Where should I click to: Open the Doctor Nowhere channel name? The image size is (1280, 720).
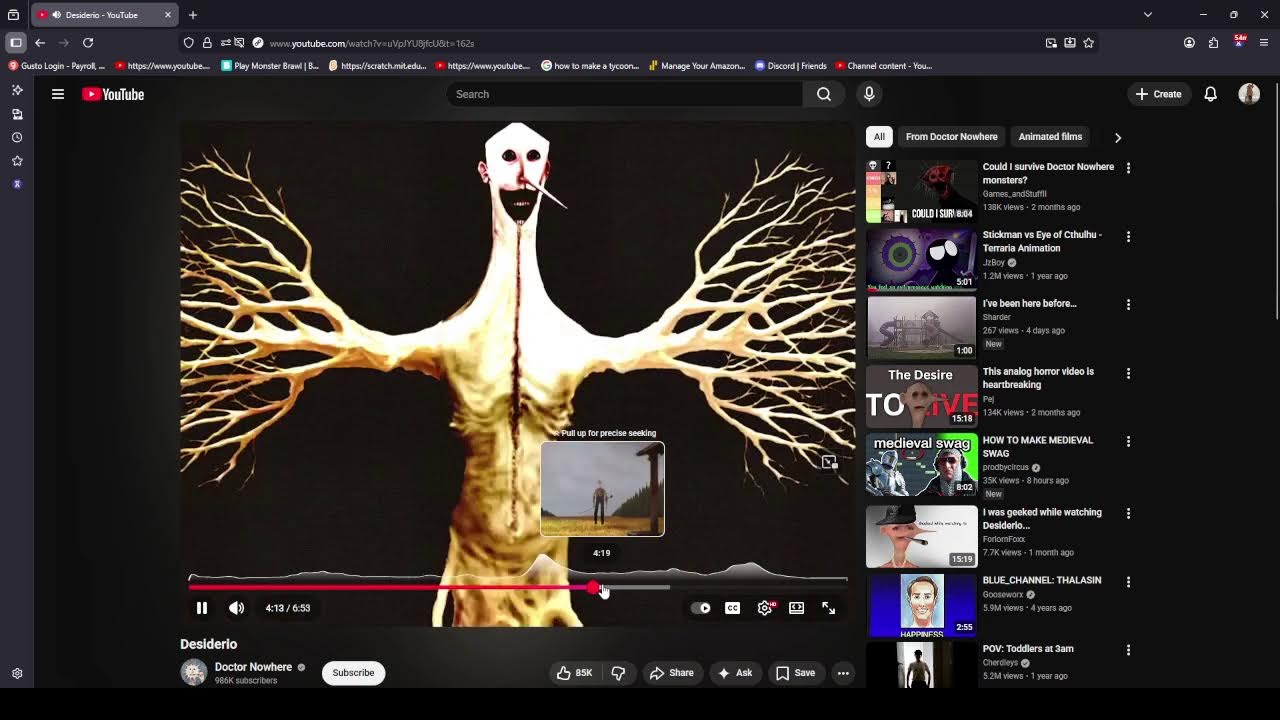coord(253,667)
